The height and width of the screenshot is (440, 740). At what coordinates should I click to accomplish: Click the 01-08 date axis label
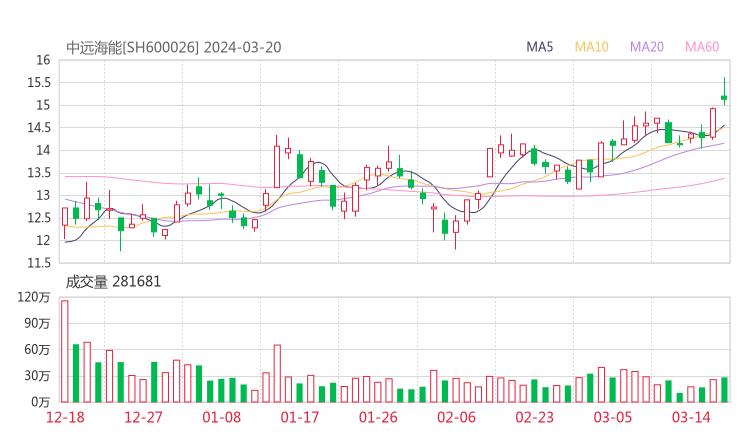(x=221, y=417)
